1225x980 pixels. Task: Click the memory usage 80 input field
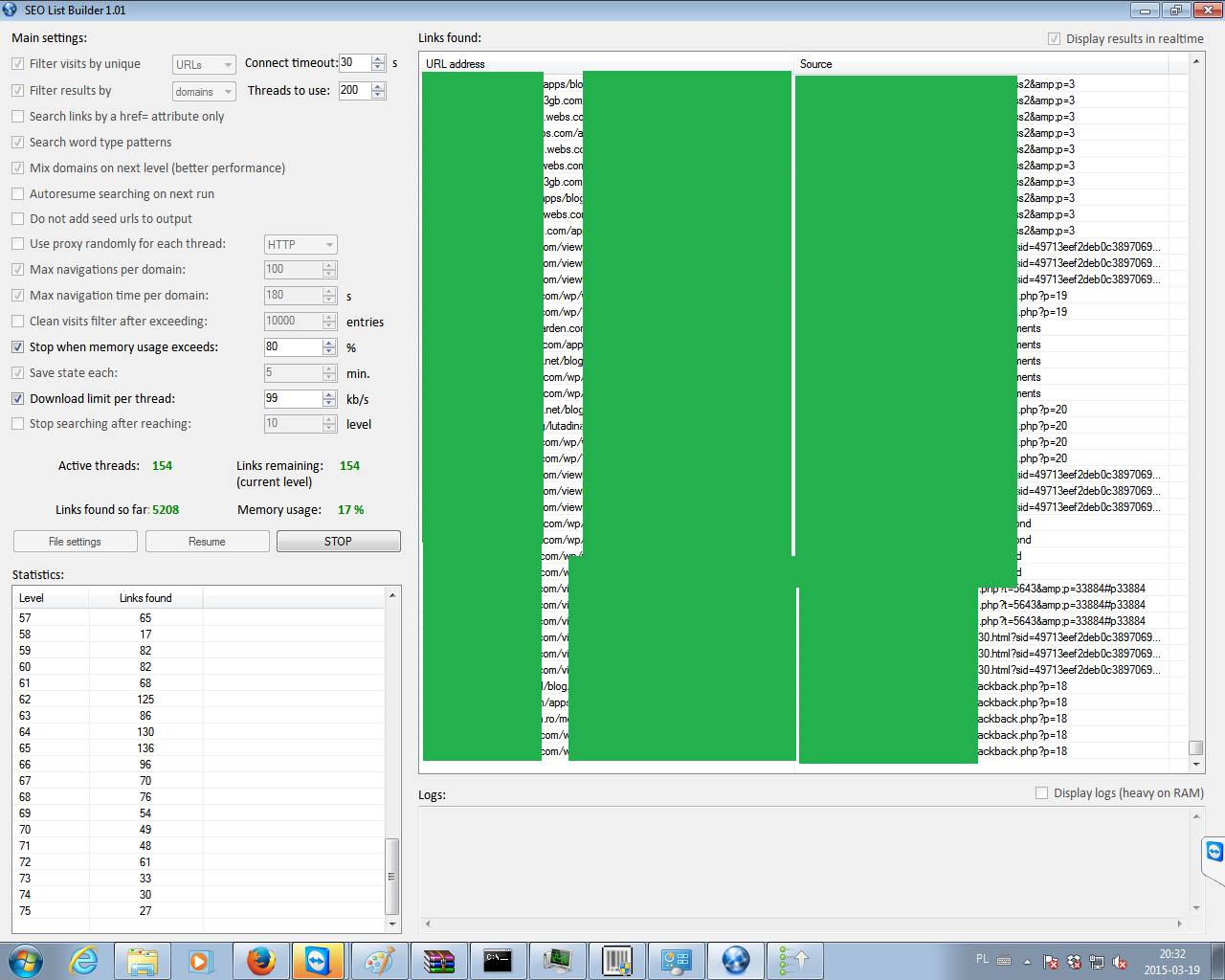pyautogui.click(x=293, y=347)
